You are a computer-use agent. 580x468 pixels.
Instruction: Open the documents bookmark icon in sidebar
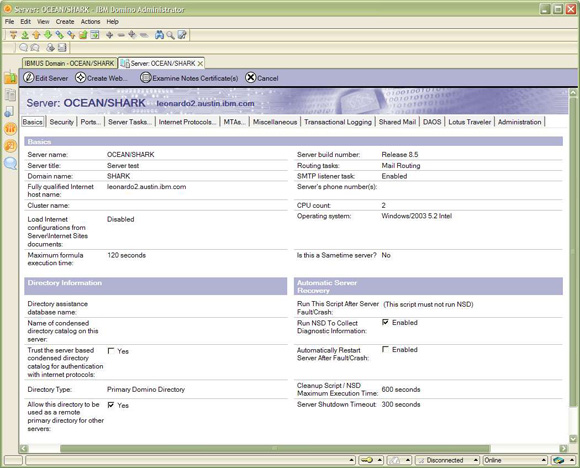(x=10, y=95)
